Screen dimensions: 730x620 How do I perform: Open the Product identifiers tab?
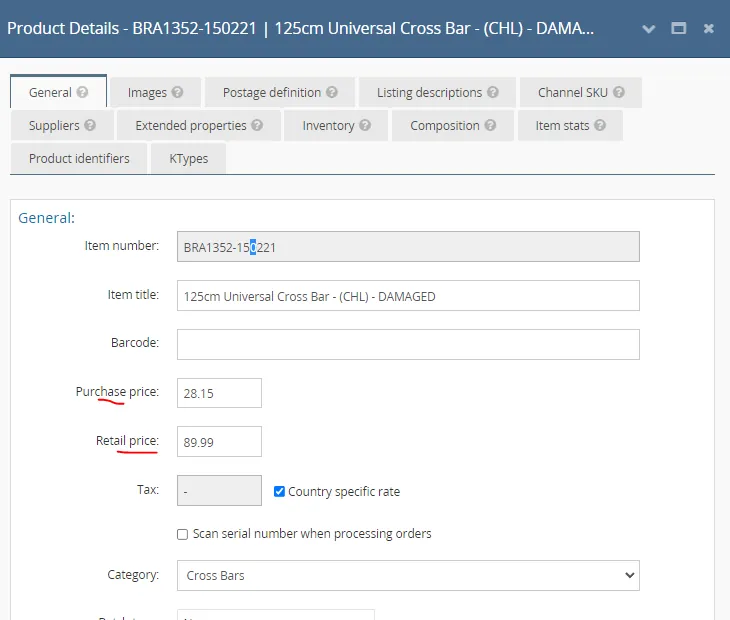pos(79,158)
